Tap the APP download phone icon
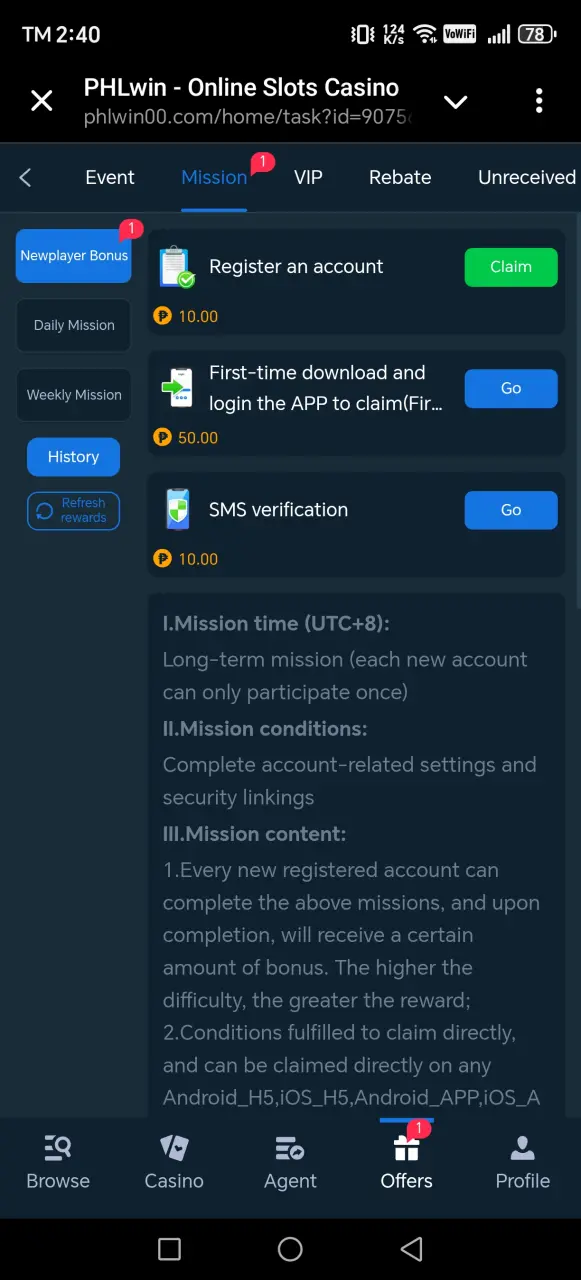 (x=177, y=388)
